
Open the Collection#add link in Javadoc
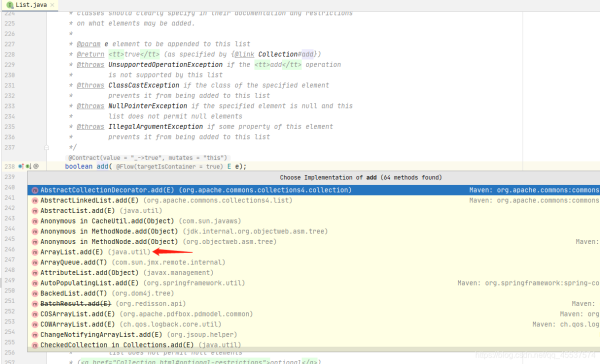coord(287,54)
